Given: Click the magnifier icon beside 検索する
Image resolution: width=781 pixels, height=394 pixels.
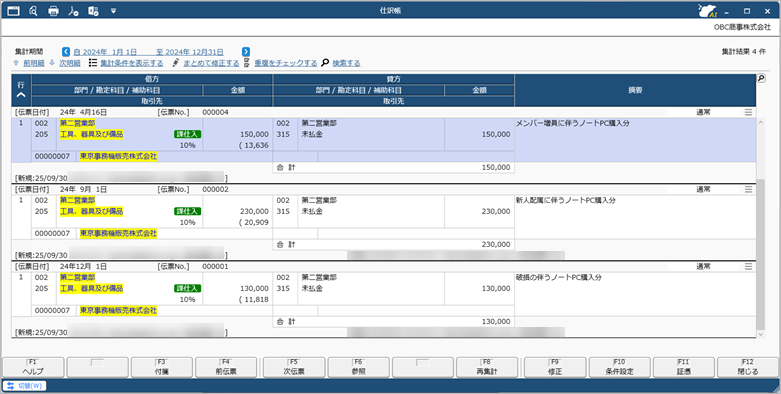Looking at the screenshot, I should point(325,63).
